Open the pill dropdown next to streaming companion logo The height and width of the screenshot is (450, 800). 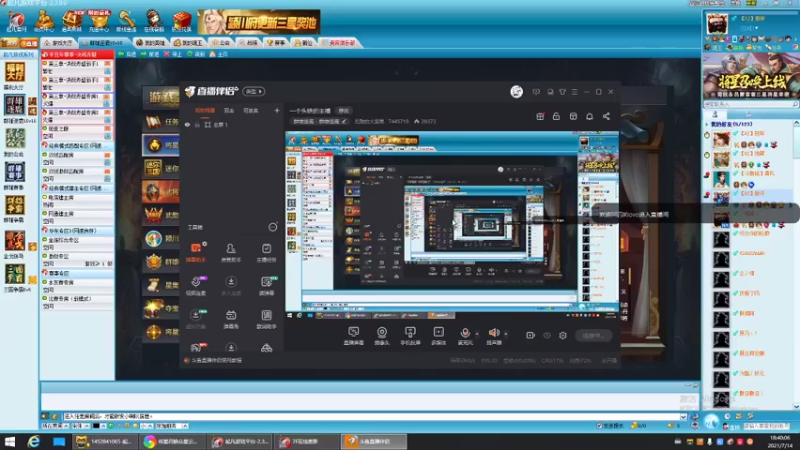tap(254, 91)
